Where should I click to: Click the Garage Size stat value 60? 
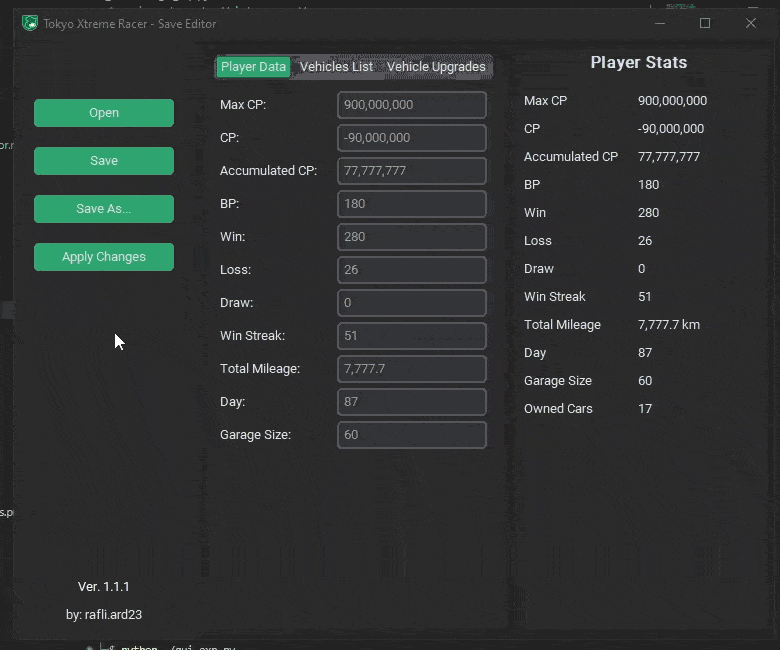645,381
